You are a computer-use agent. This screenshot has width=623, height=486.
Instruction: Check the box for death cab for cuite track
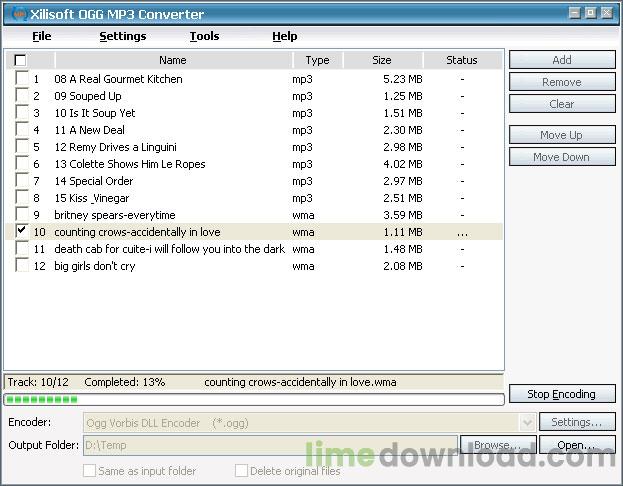pyautogui.click(x=22, y=248)
